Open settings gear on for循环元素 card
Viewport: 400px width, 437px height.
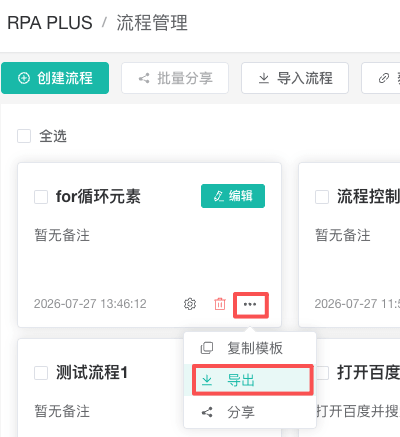(x=190, y=304)
